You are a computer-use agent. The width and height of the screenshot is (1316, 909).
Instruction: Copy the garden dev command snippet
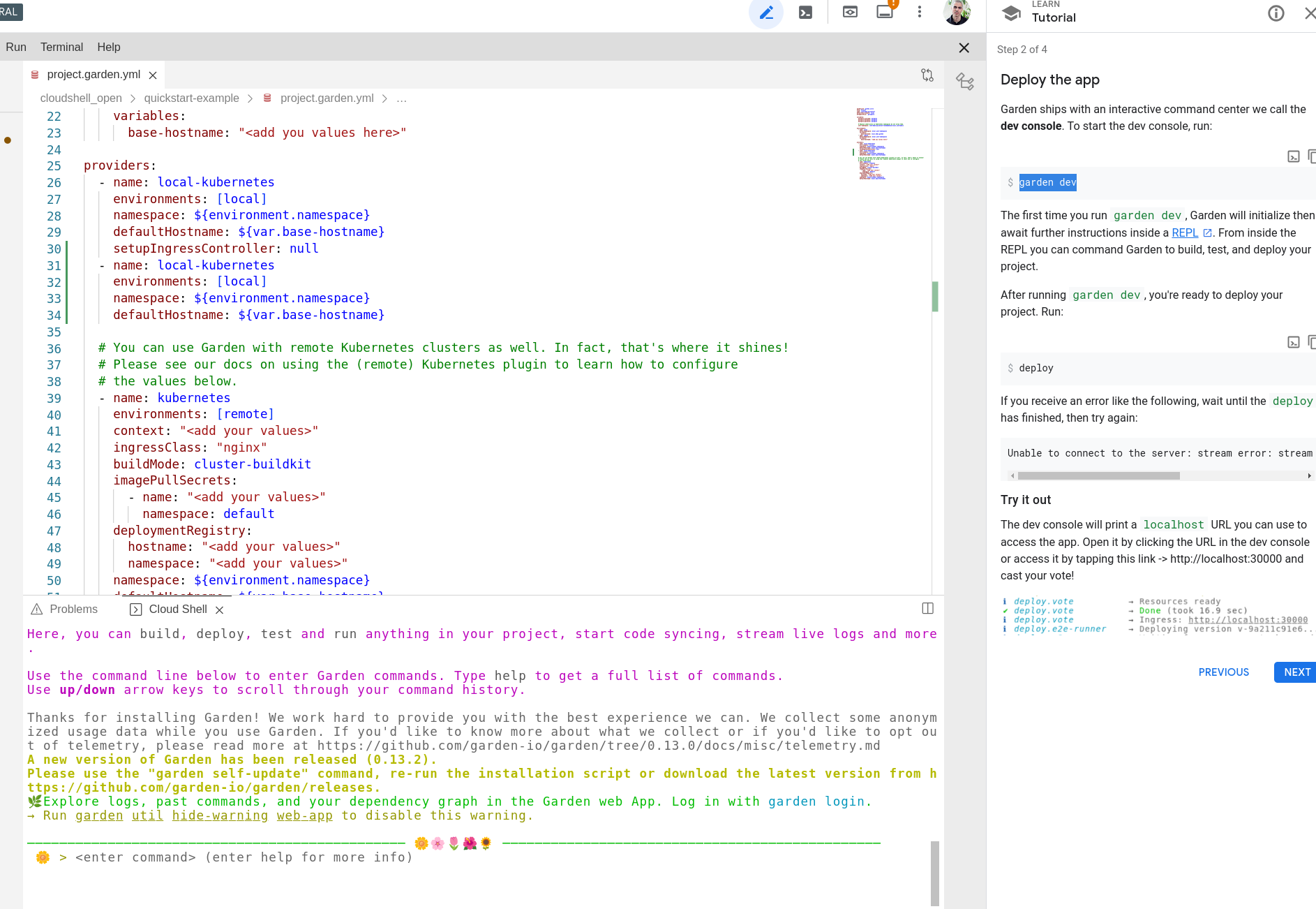[x=1312, y=156]
